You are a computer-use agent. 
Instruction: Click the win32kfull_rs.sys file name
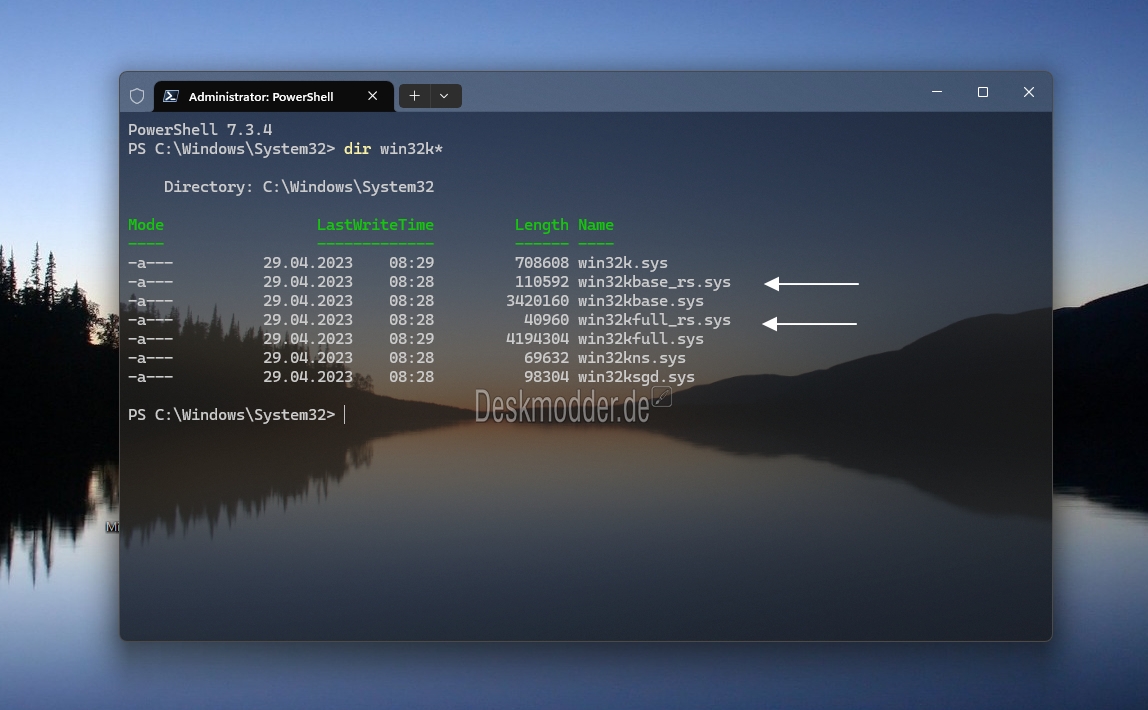pos(654,320)
